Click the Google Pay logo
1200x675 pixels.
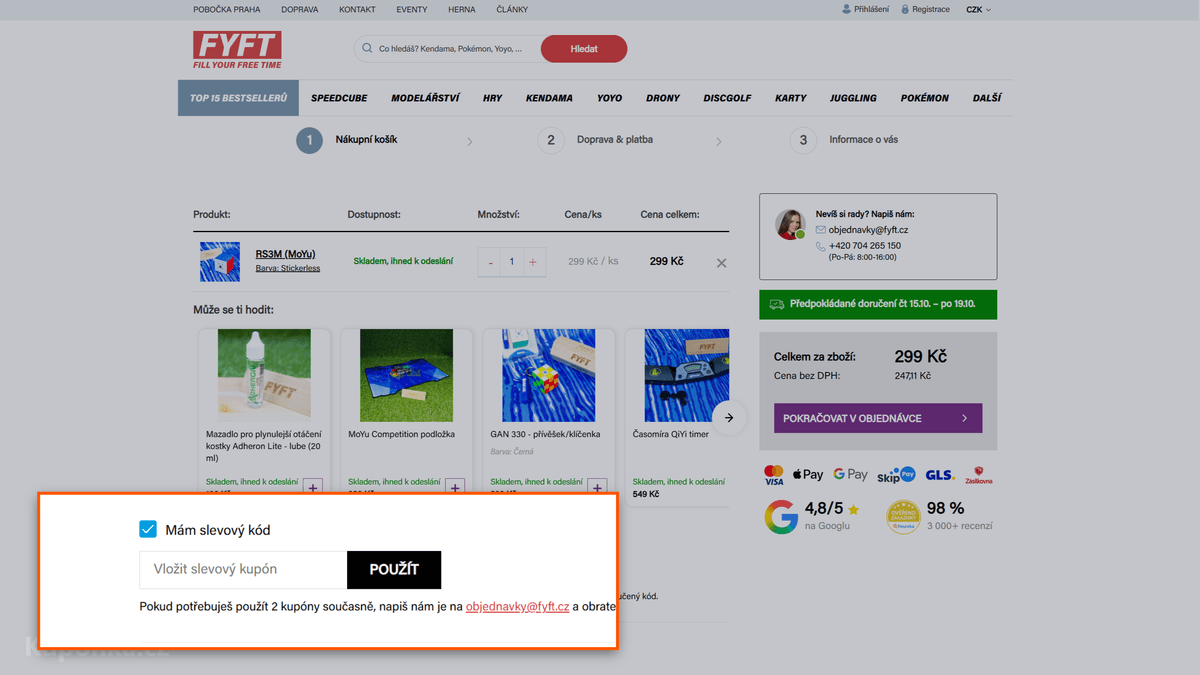pyautogui.click(x=851, y=475)
